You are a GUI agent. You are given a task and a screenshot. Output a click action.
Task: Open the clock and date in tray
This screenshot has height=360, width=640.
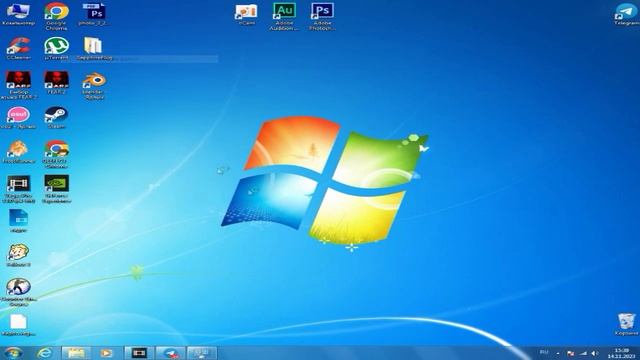[621, 353]
